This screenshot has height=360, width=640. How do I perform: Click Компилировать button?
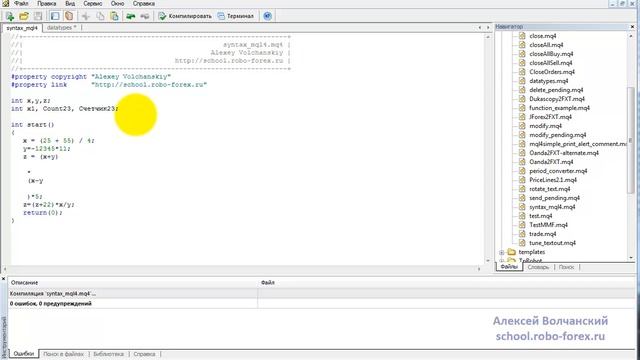tap(185, 16)
